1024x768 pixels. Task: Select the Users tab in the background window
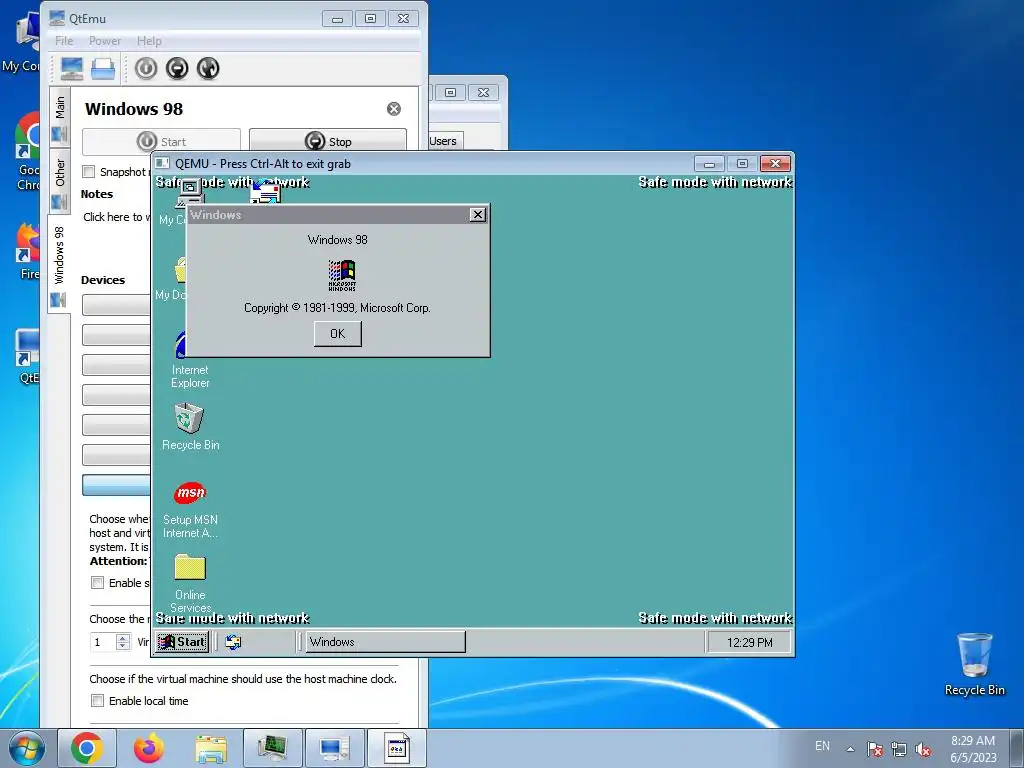tap(443, 141)
